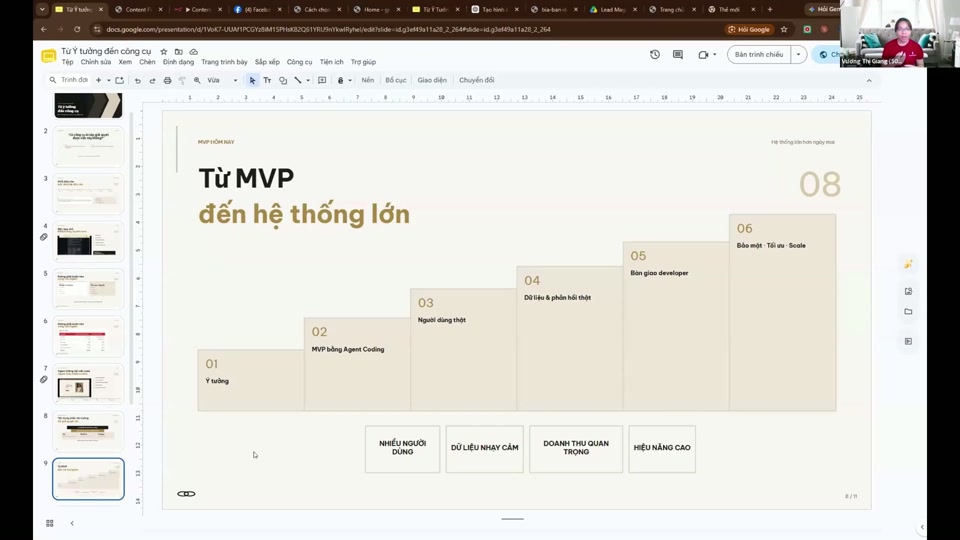
Task: Click the NHIỀU NGƯỜI DÙNG box
Action: coord(402,449)
